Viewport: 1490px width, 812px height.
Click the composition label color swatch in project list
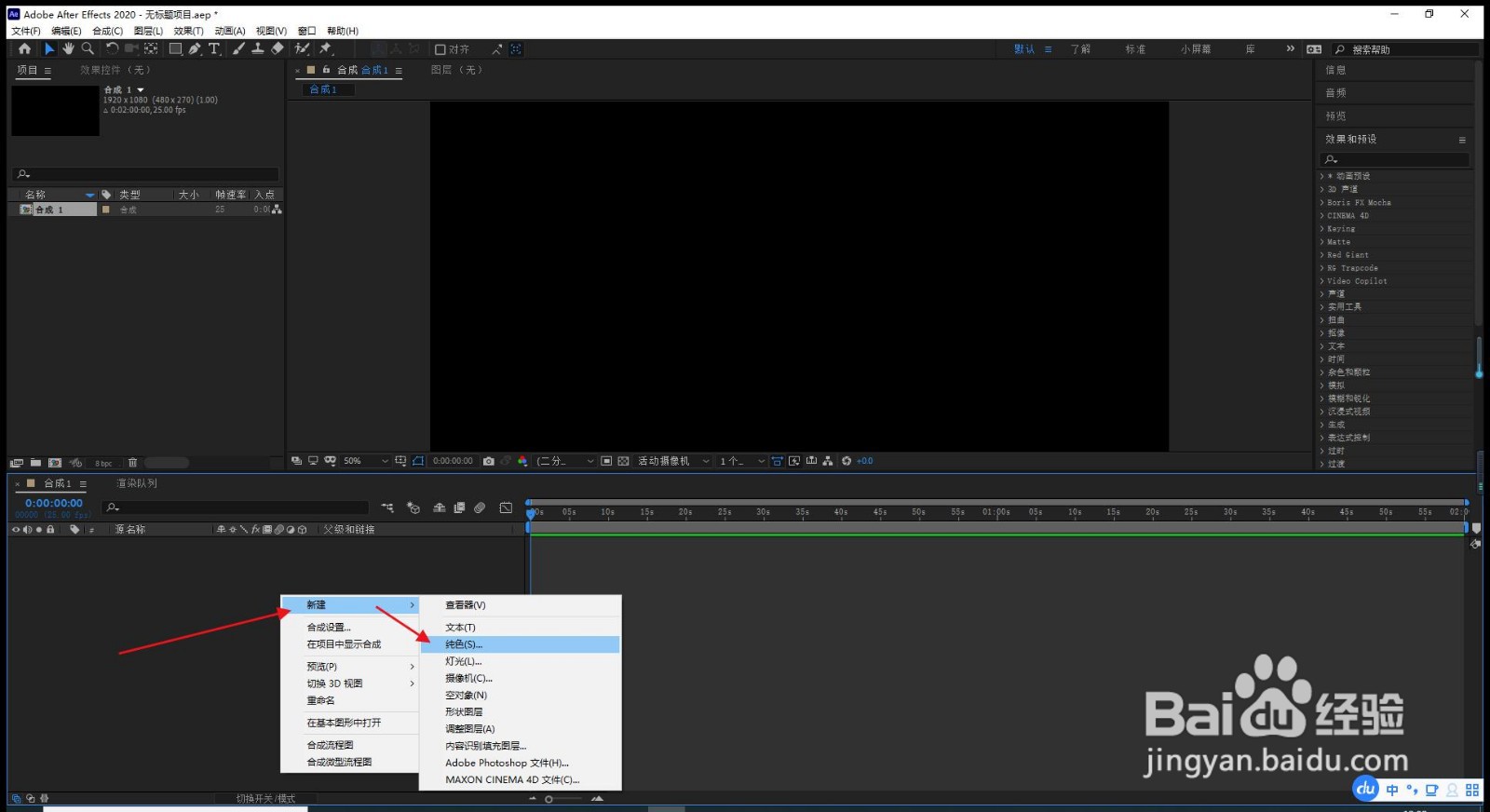105,210
